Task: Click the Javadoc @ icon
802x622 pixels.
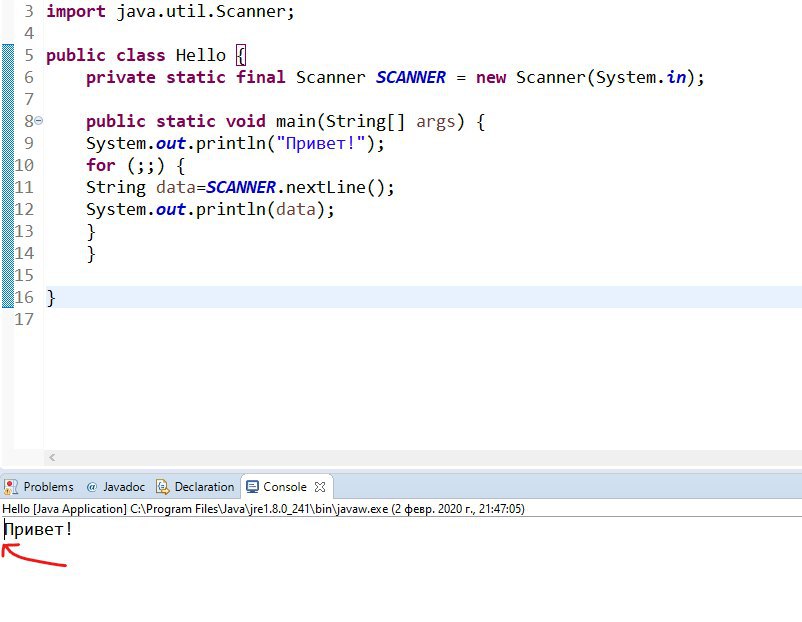Action: (92, 487)
